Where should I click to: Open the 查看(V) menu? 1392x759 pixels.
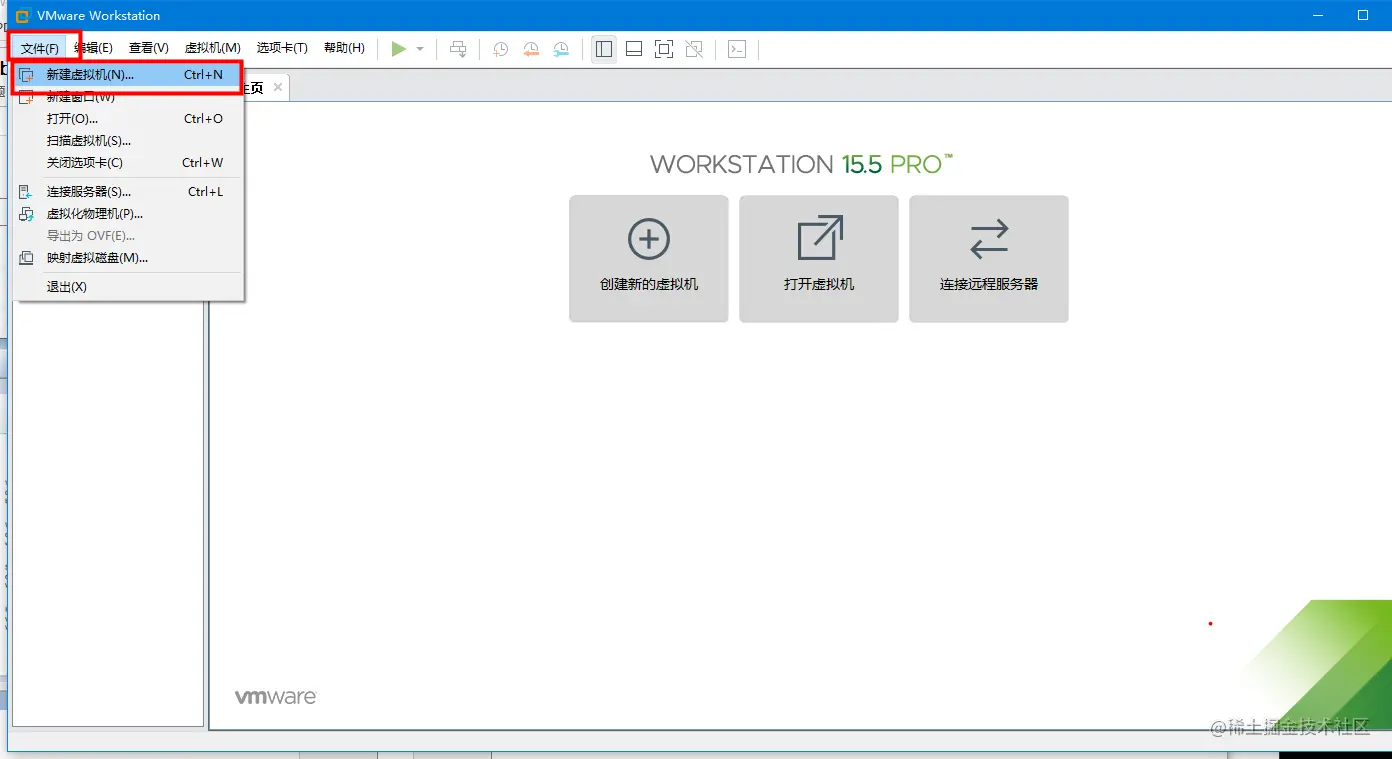pyautogui.click(x=149, y=48)
